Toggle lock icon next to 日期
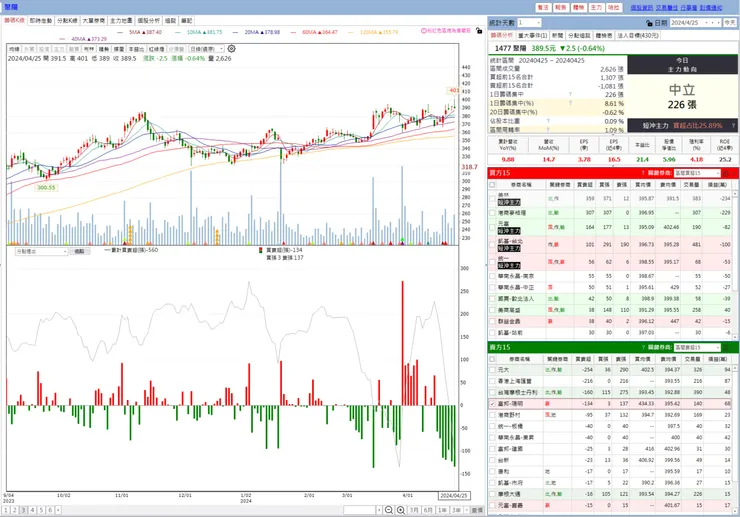Screen dimensions: 740x517 click(x=649, y=23)
